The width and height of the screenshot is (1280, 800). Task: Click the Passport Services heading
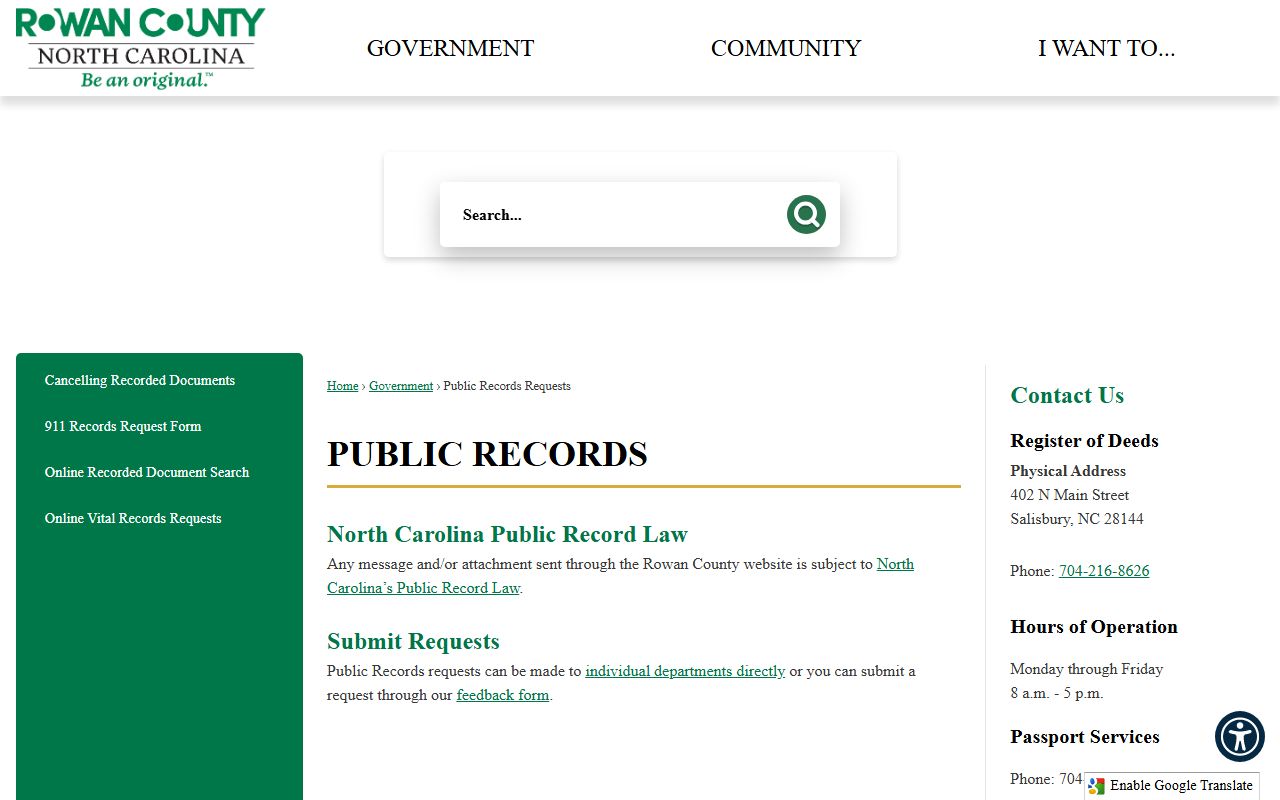pos(1085,737)
